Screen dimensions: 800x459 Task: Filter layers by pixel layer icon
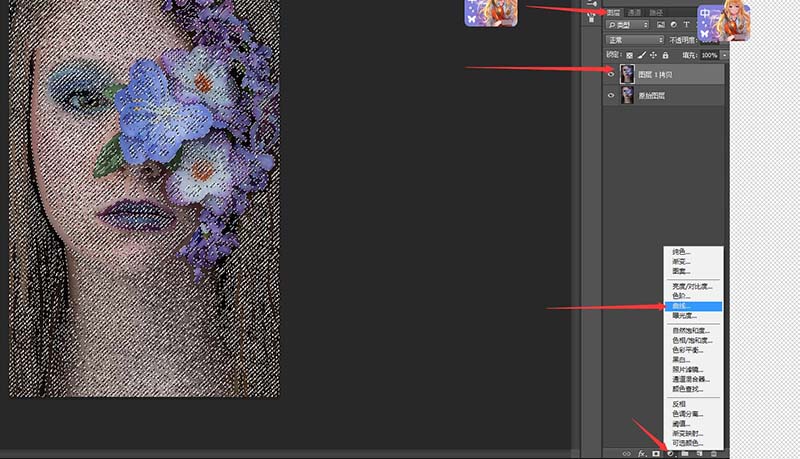(x=661, y=24)
